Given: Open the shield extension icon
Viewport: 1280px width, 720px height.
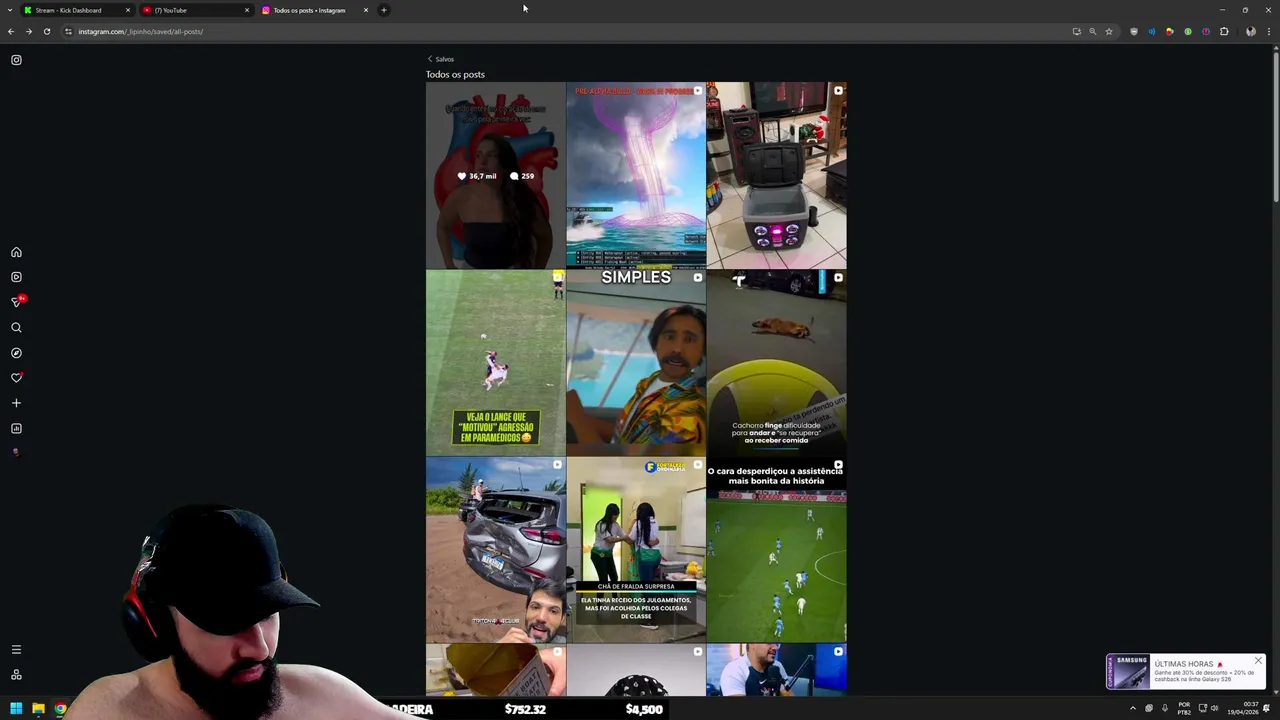Looking at the screenshot, I should pos(1133,31).
